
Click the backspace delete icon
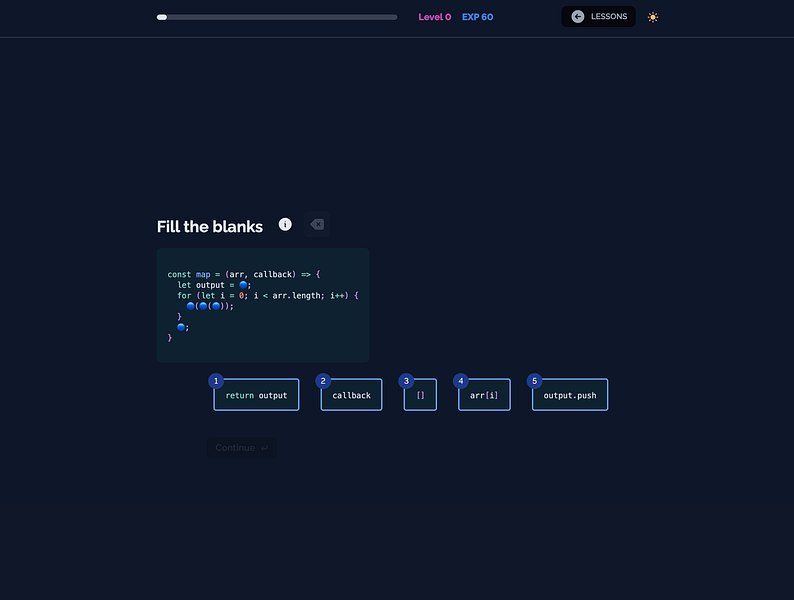click(317, 224)
